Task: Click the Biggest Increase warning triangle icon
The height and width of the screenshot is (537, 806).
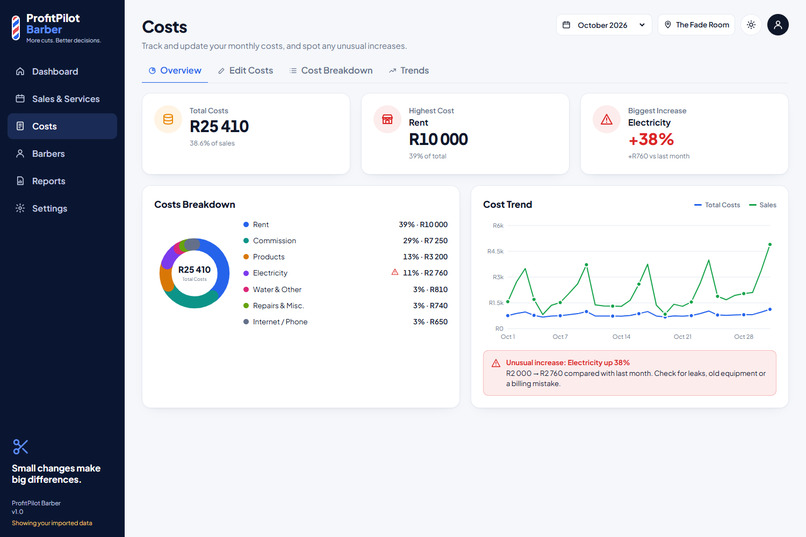Action: [607, 119]
